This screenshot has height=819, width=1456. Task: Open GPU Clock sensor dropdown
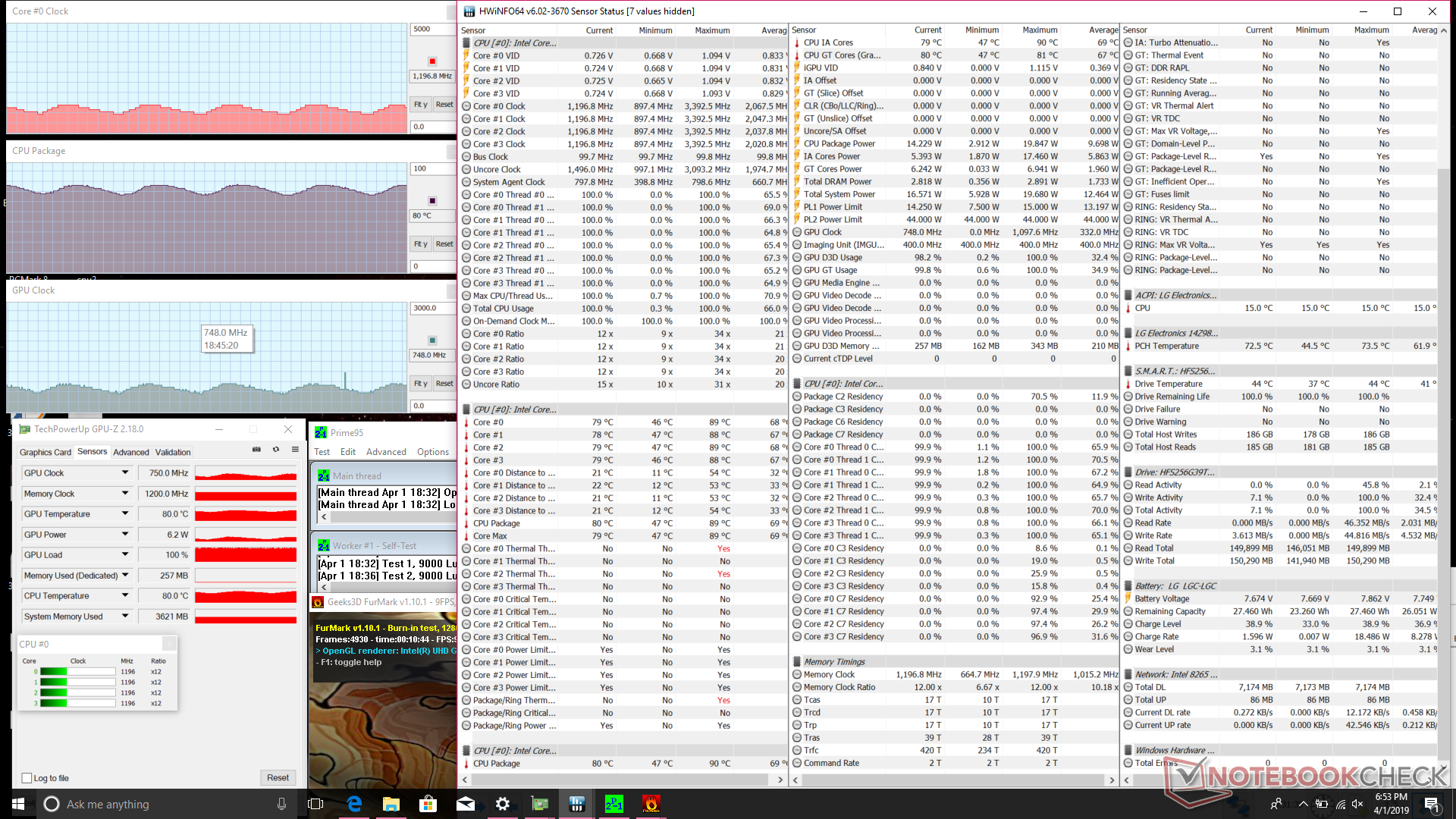point(125,472)
